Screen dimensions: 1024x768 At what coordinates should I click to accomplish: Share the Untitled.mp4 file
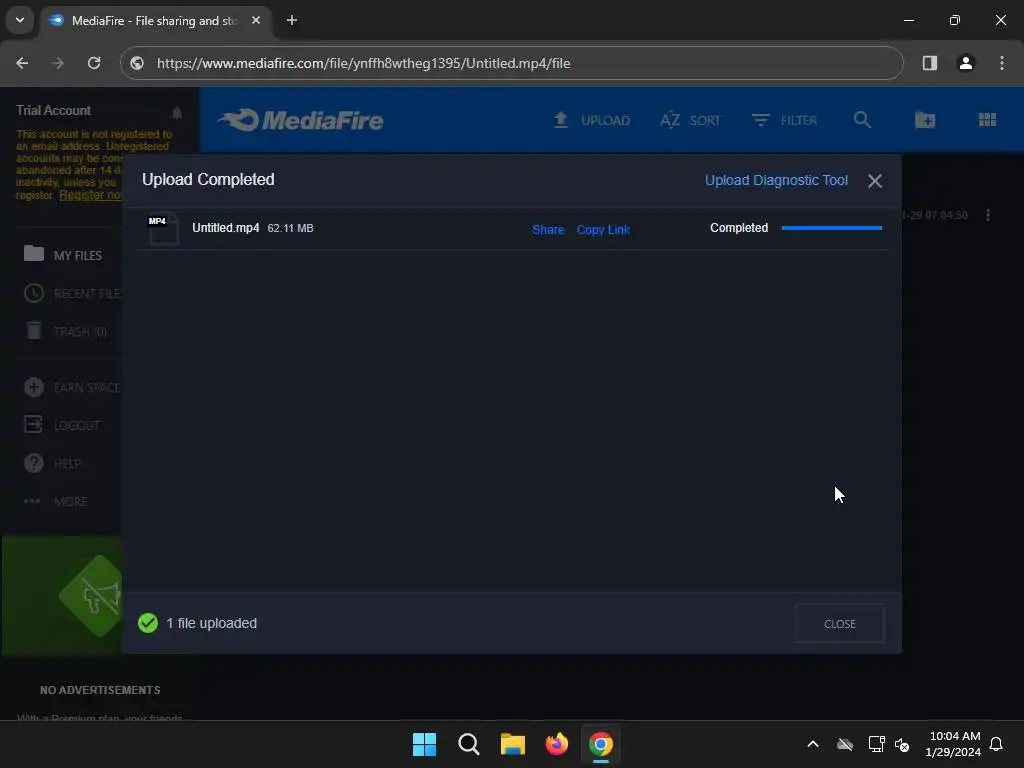click(x=548, y=229)
